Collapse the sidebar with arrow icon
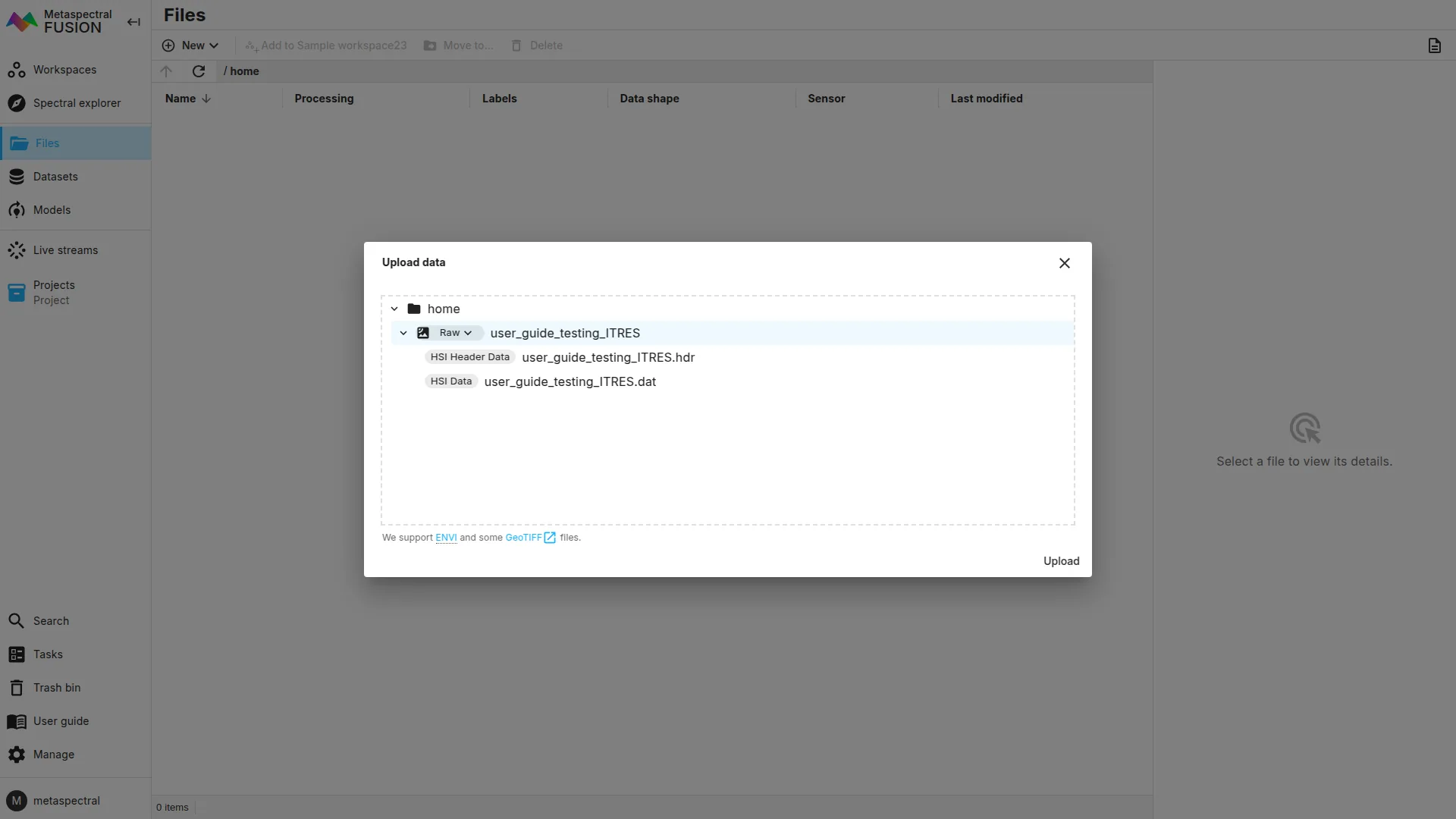The image size is (1456, 819). (x=133, y=22)
